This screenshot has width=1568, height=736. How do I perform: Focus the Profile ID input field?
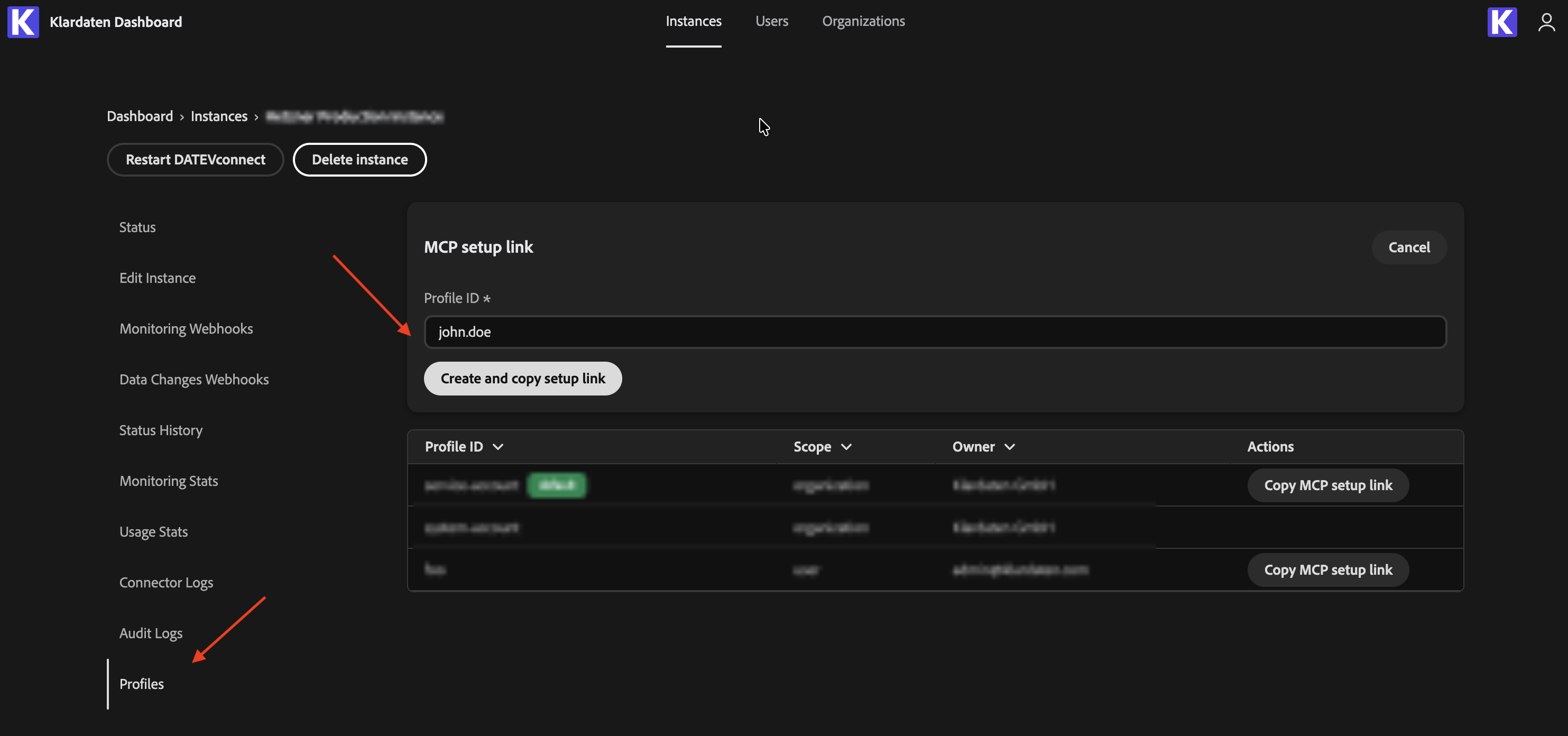[935, 332]
